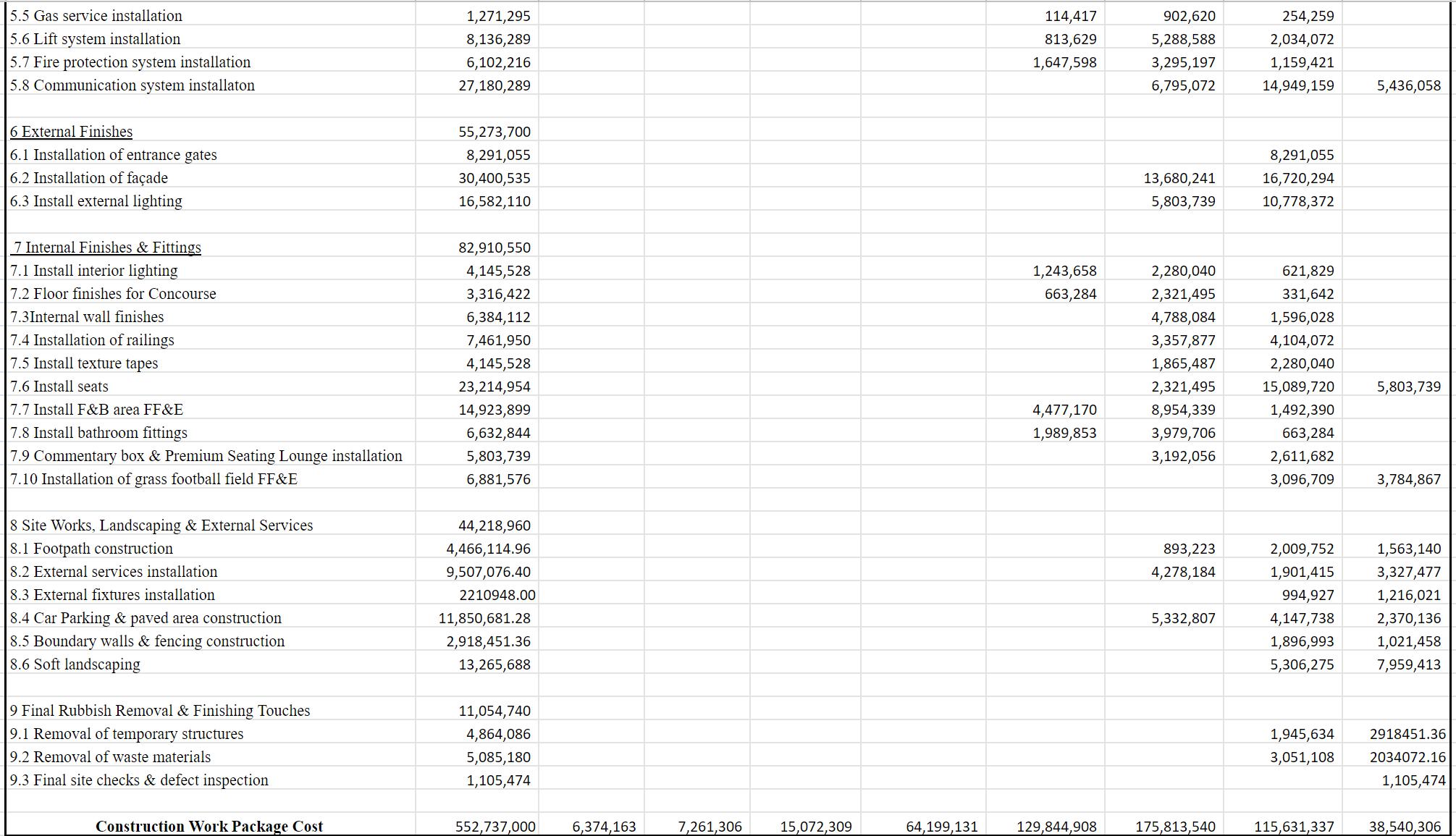Viewport: 1456px width, 836px height.
Task: Click 5.8 Communication system installaton row label
Action: (x=132, y=85)
